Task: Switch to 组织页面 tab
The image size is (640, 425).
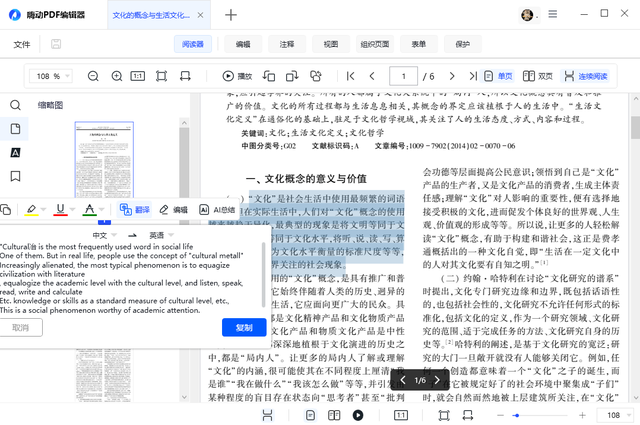Action: pyautogui.click(x=375, y=44)
